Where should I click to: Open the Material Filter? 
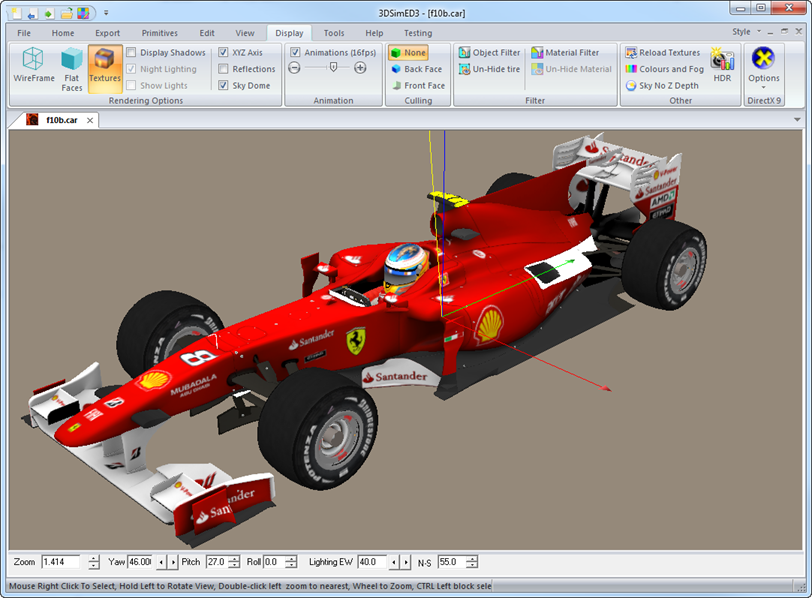tap(565, 52)
